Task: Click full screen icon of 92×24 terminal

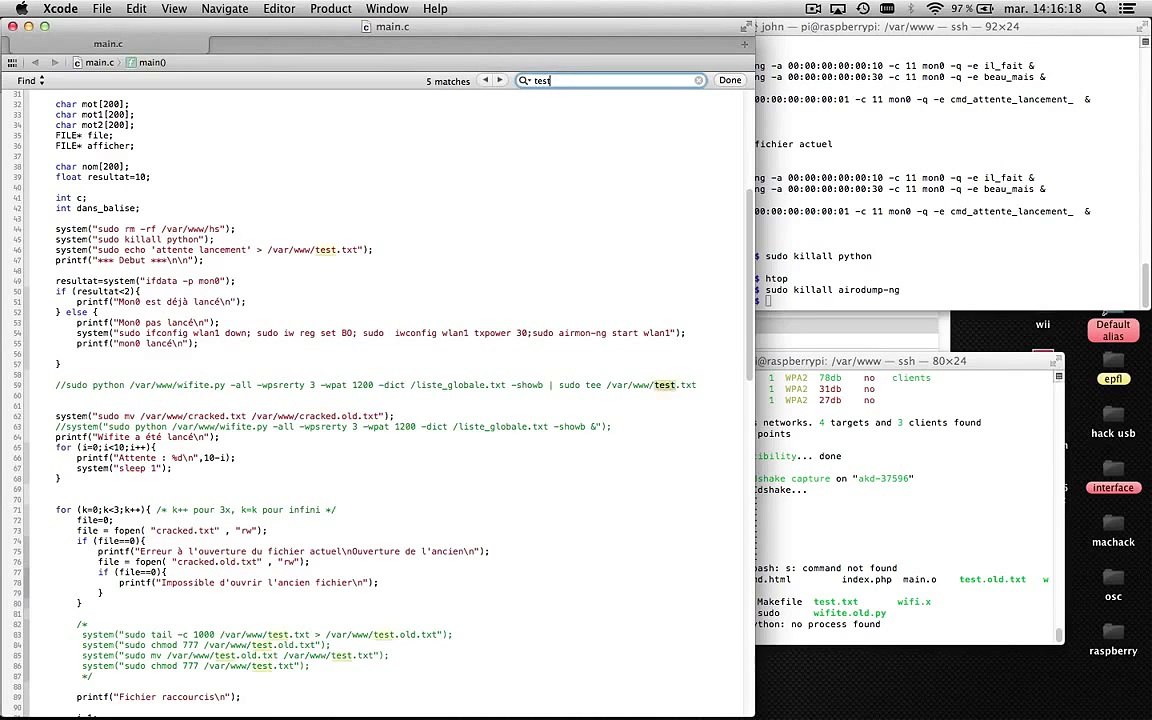Action: click(x=1142, y=26)
